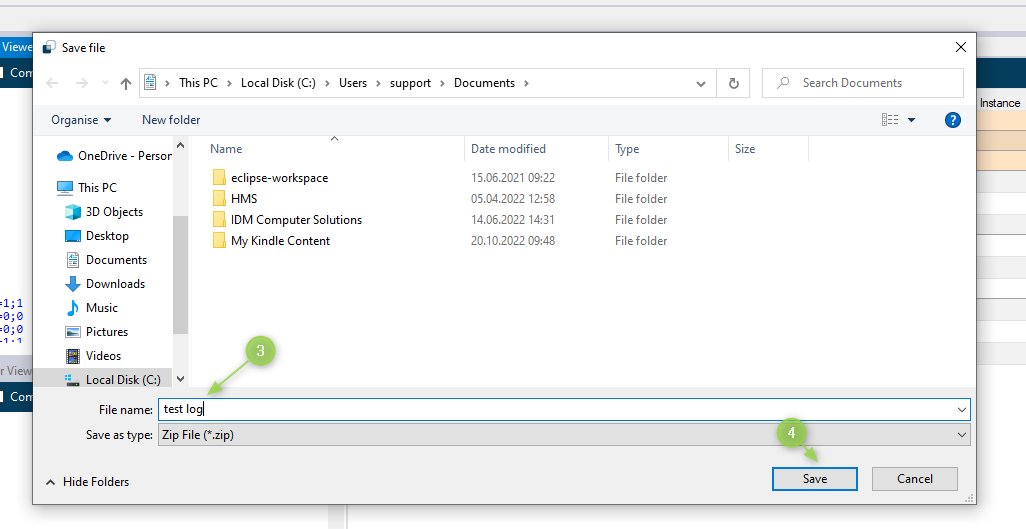The image size is (1026, 529).
Task: Open view options dropdown arrow
Action: pos(911,120)
